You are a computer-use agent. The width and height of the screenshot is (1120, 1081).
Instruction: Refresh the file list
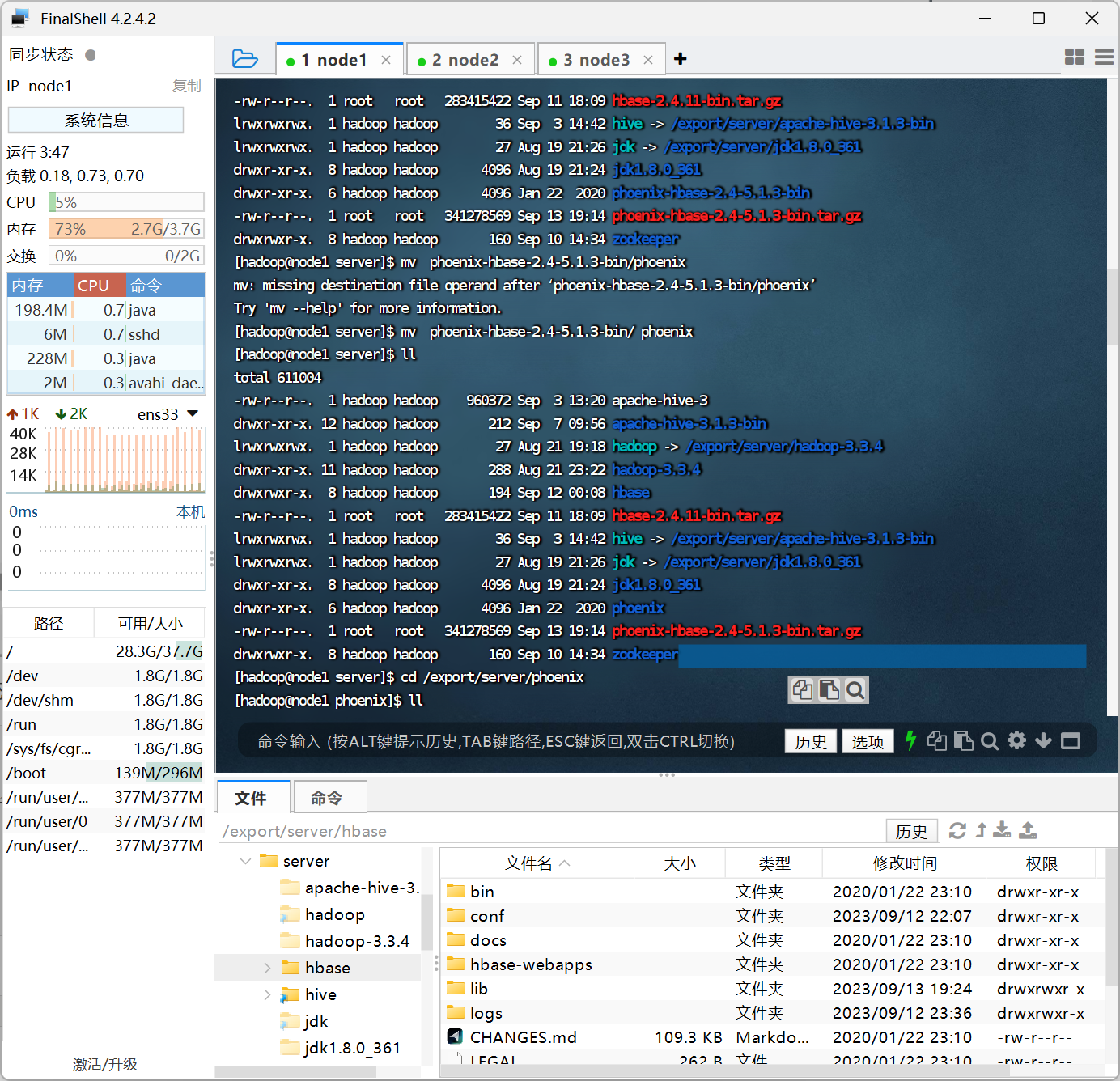click(x=957, y=830)
